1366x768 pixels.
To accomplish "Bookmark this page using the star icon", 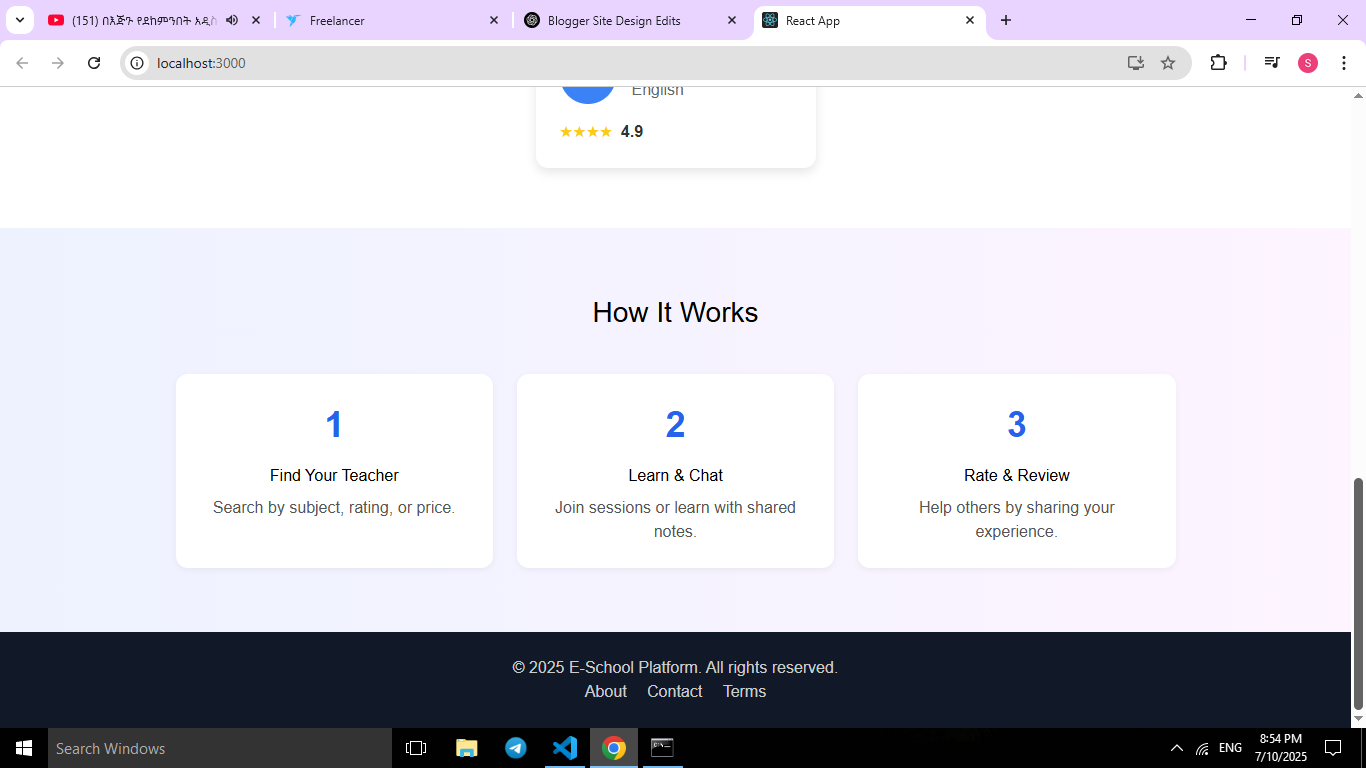I will pyautogui.click(x=1167, y=63).
